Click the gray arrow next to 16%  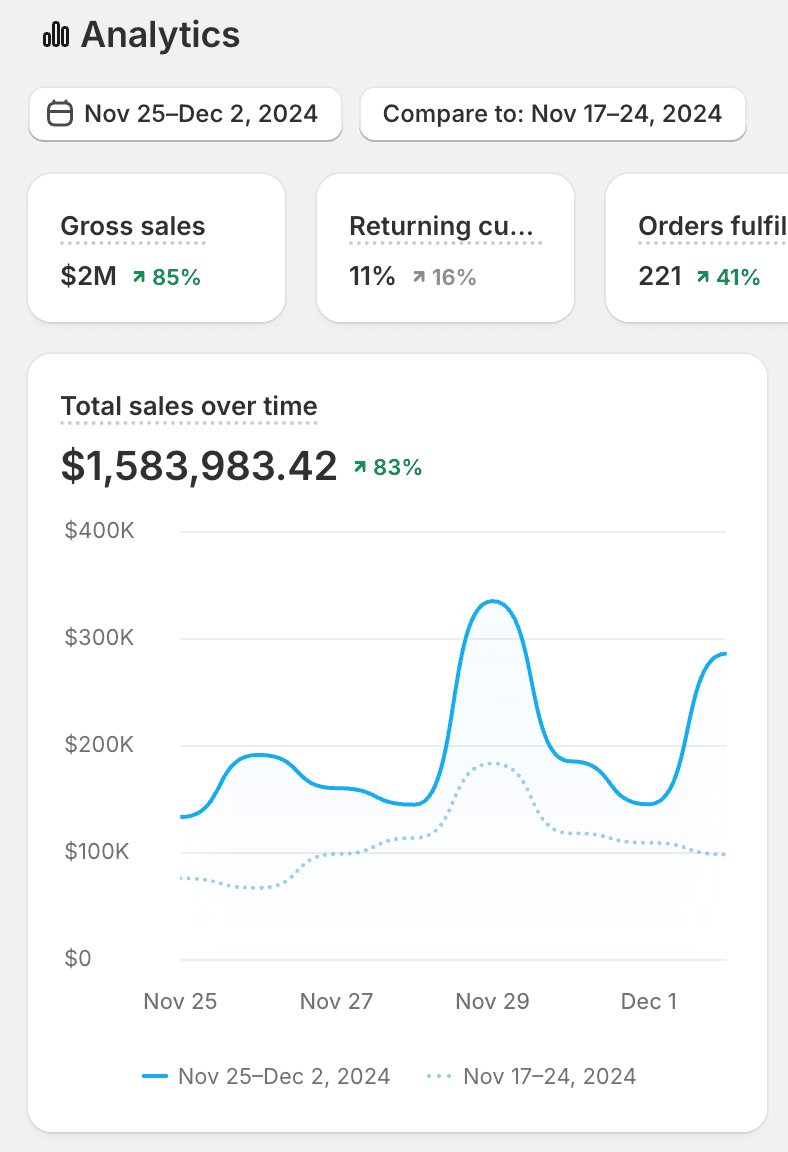click(418, 277)
